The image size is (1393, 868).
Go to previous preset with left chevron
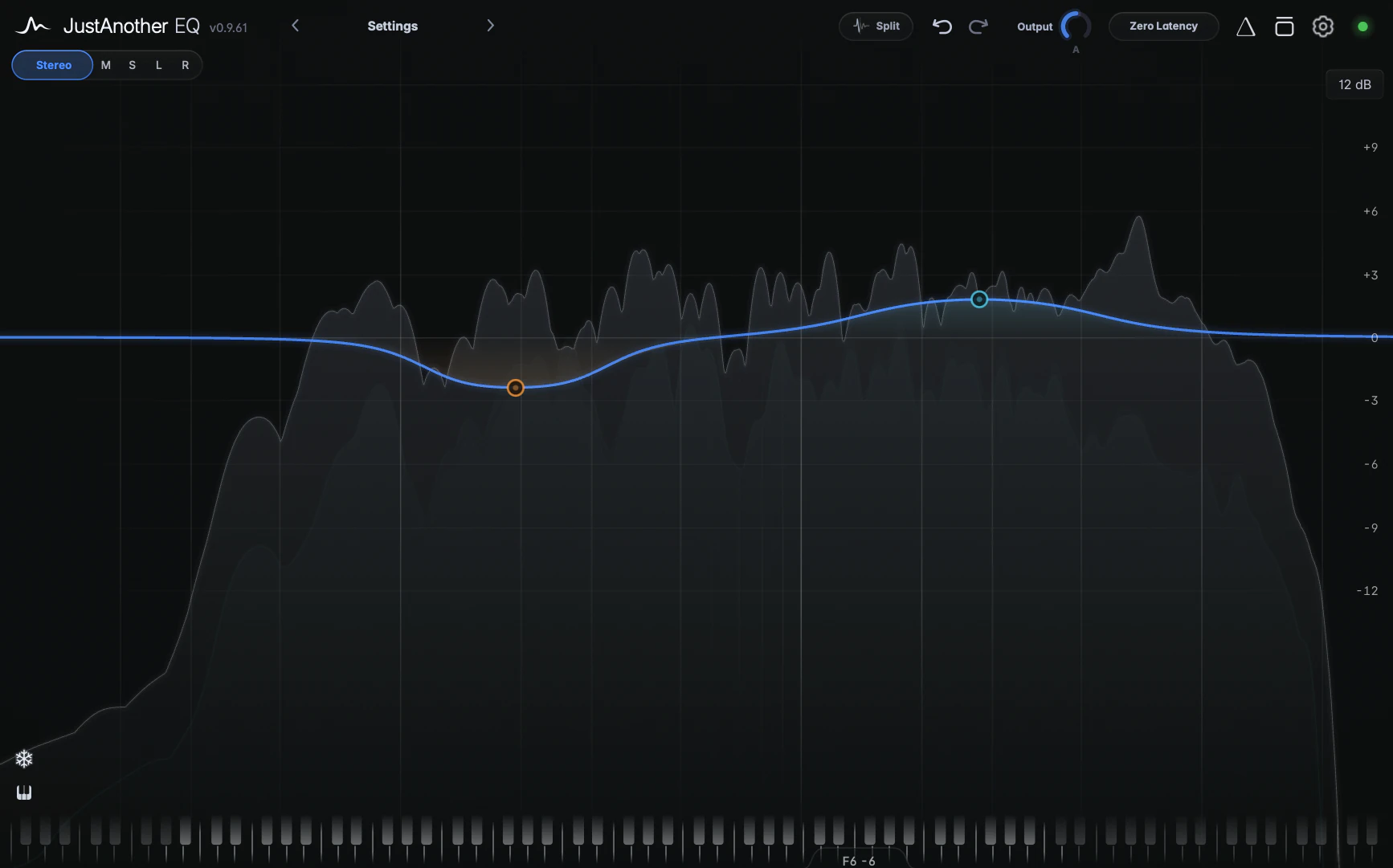click(295, 26)
